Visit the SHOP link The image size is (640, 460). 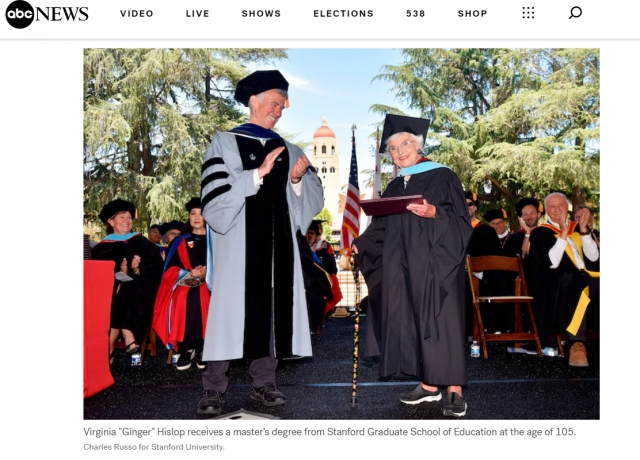472,13
